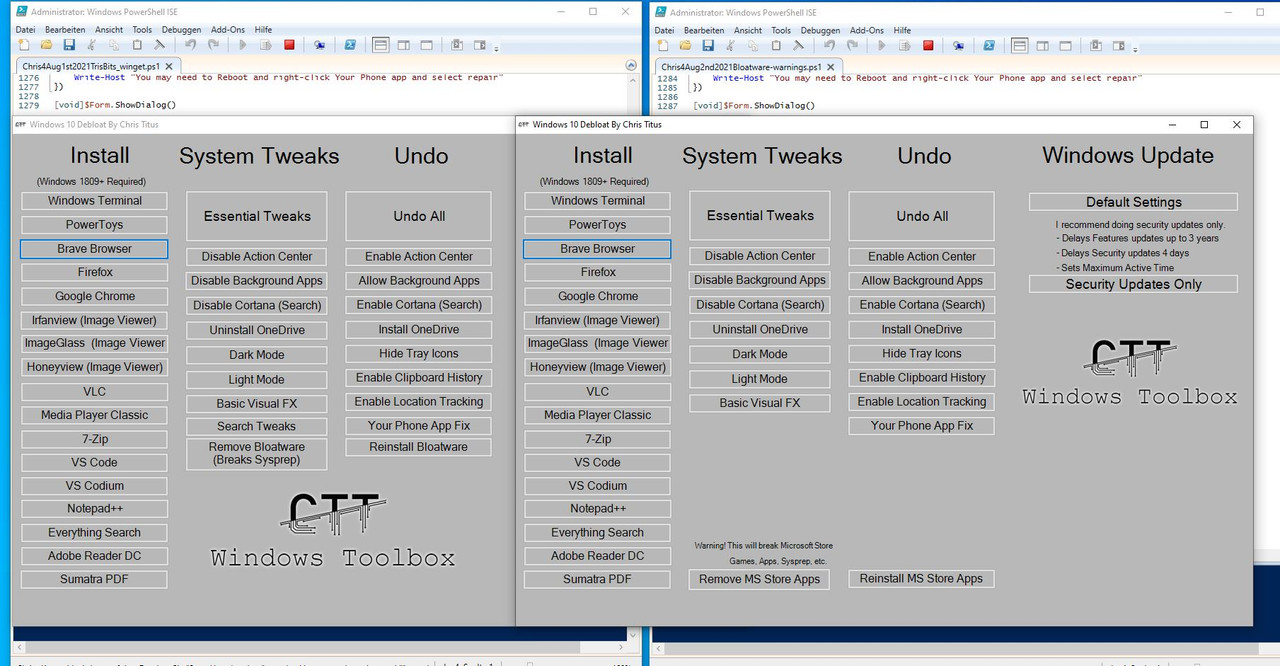Click New script icon in left ISE window
The height and width of the screenshot is (666, 1280).
24,45
